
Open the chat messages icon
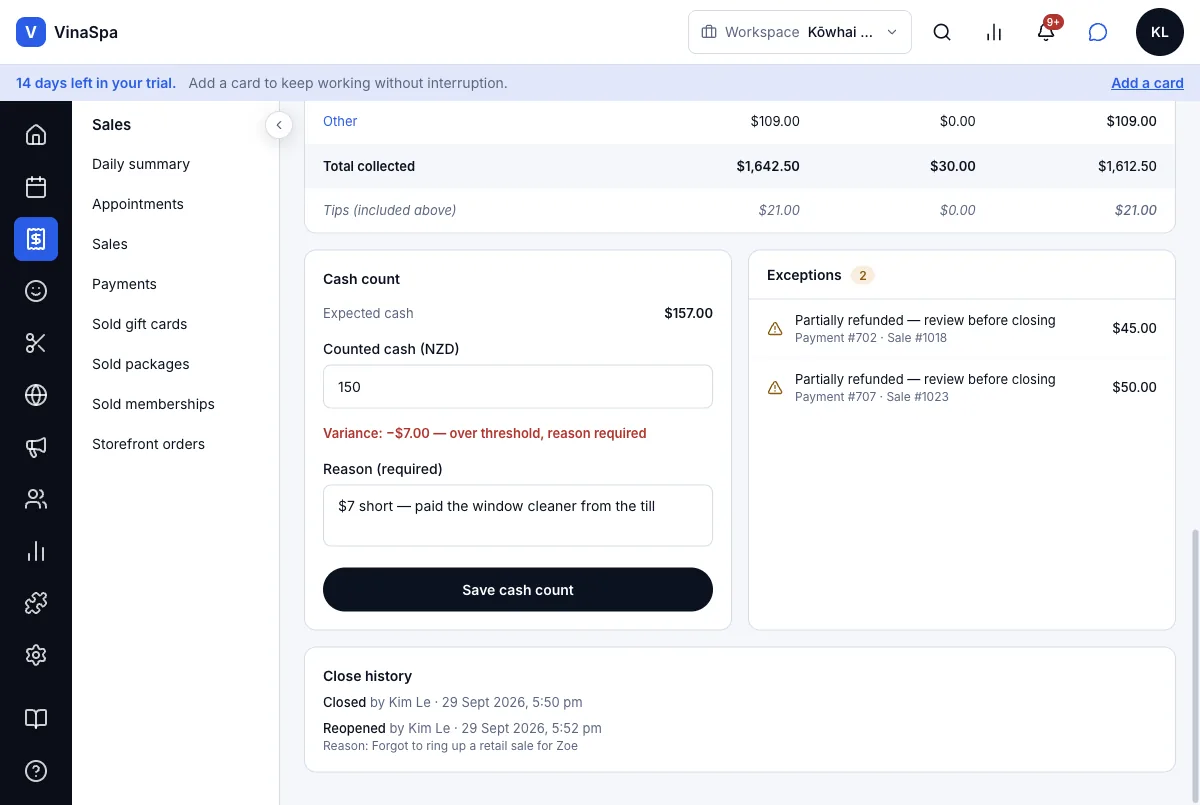pyautogui.click(x=1098, y=32)
